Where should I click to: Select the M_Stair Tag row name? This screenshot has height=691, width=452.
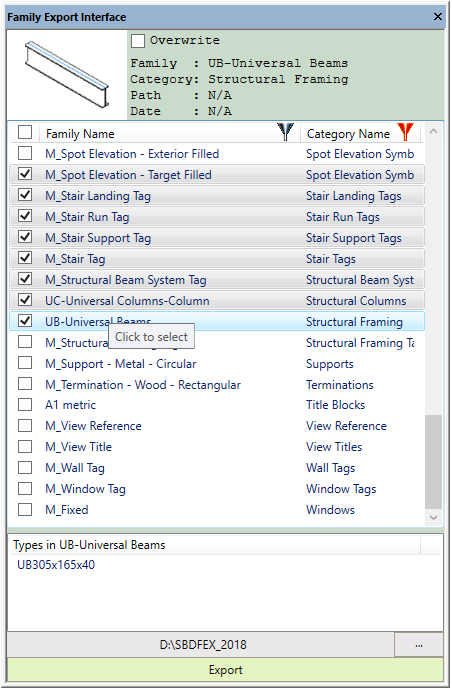(75, 259)
